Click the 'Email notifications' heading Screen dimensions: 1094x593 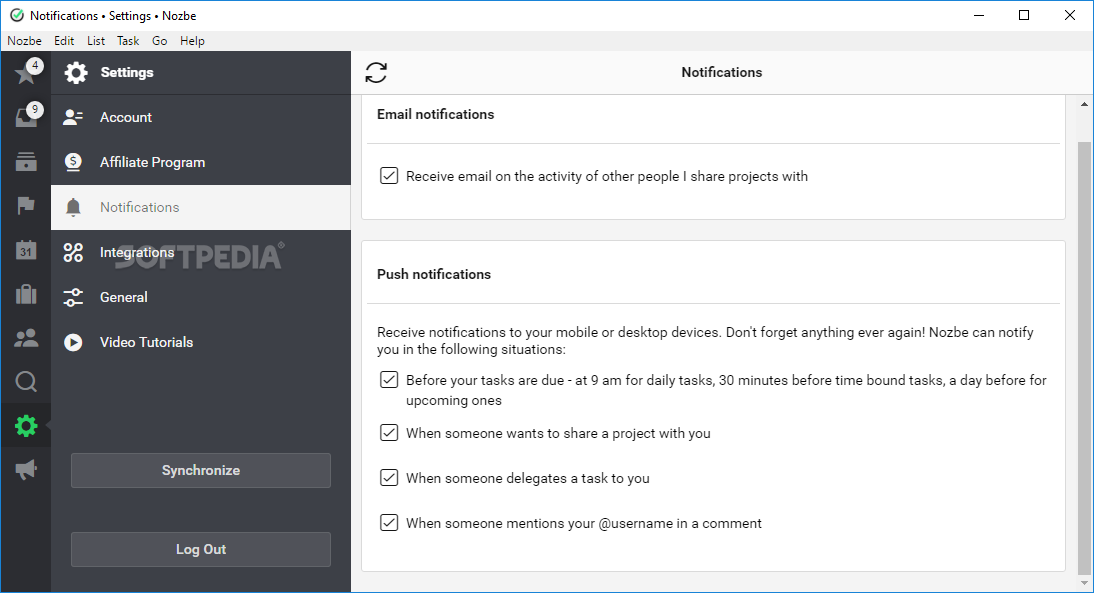pos(435,114)
